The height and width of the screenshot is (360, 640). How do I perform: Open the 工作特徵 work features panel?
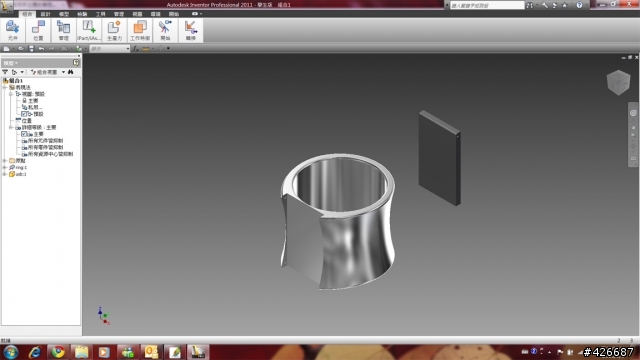(x=140, y=30)
